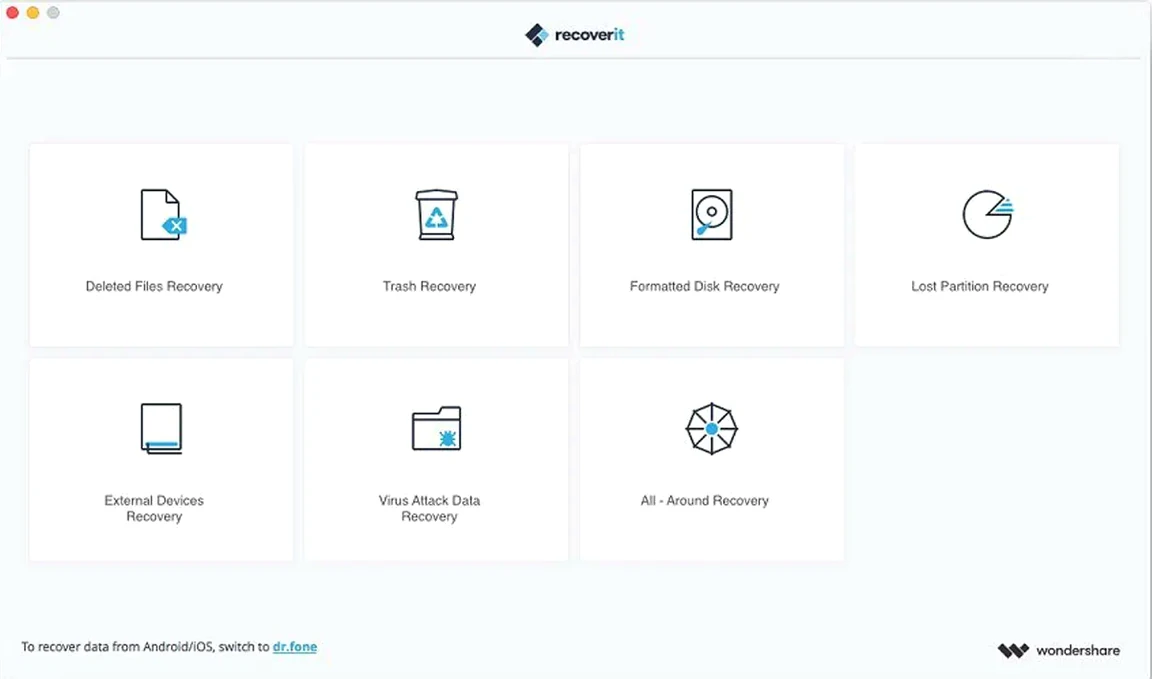
Task: Close the Recoverit window with red button
Action: pos(12,12)
